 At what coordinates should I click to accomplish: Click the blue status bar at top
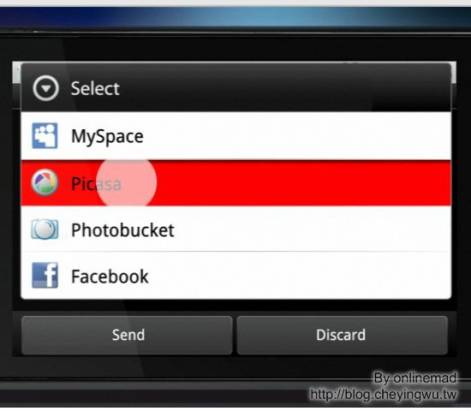pos(235,17)
